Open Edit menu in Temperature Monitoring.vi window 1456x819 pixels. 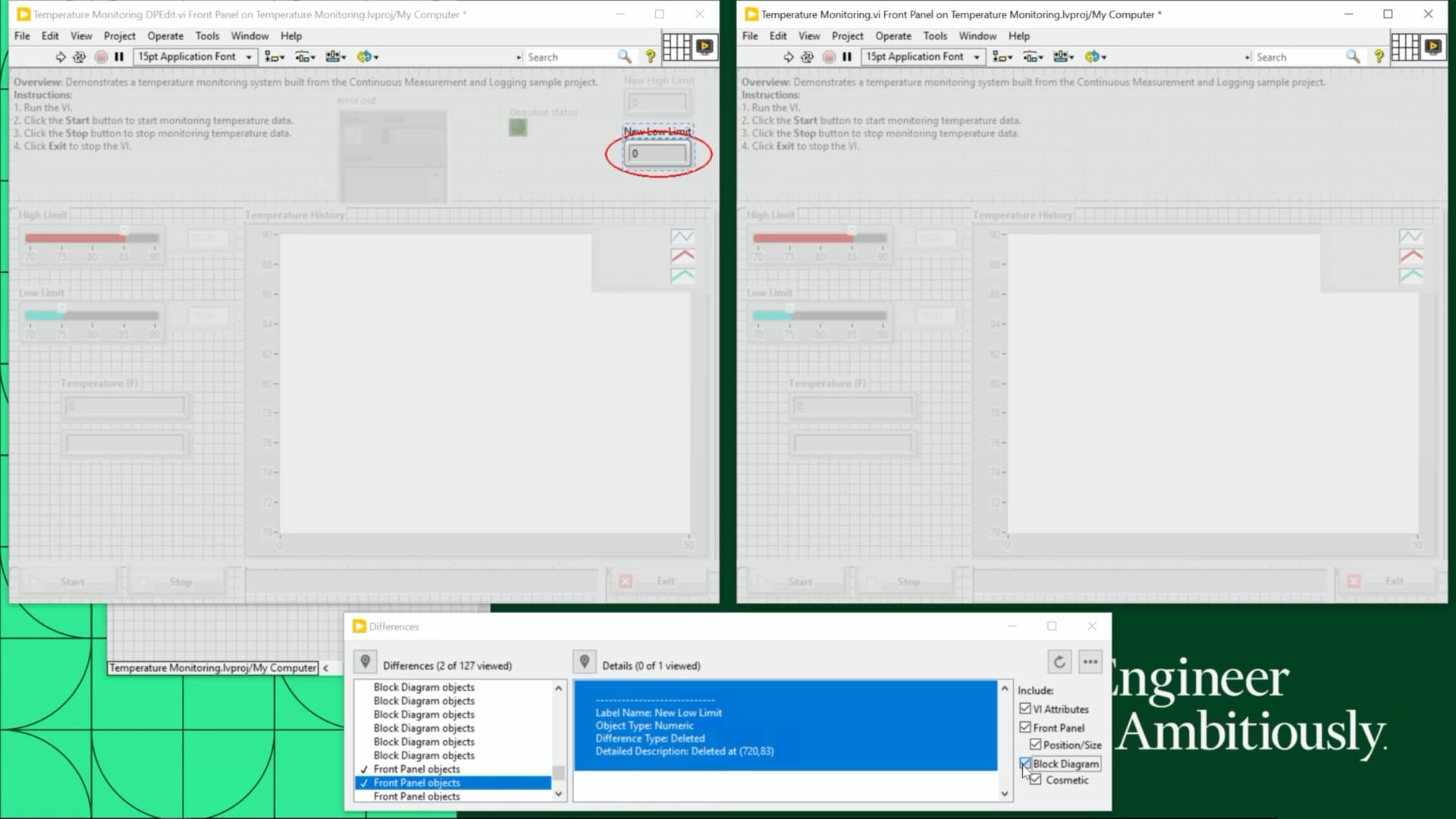(x=778, y=36)
